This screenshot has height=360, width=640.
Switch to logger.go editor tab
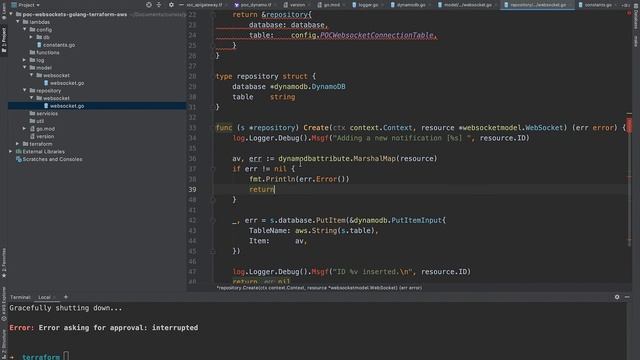366,5
